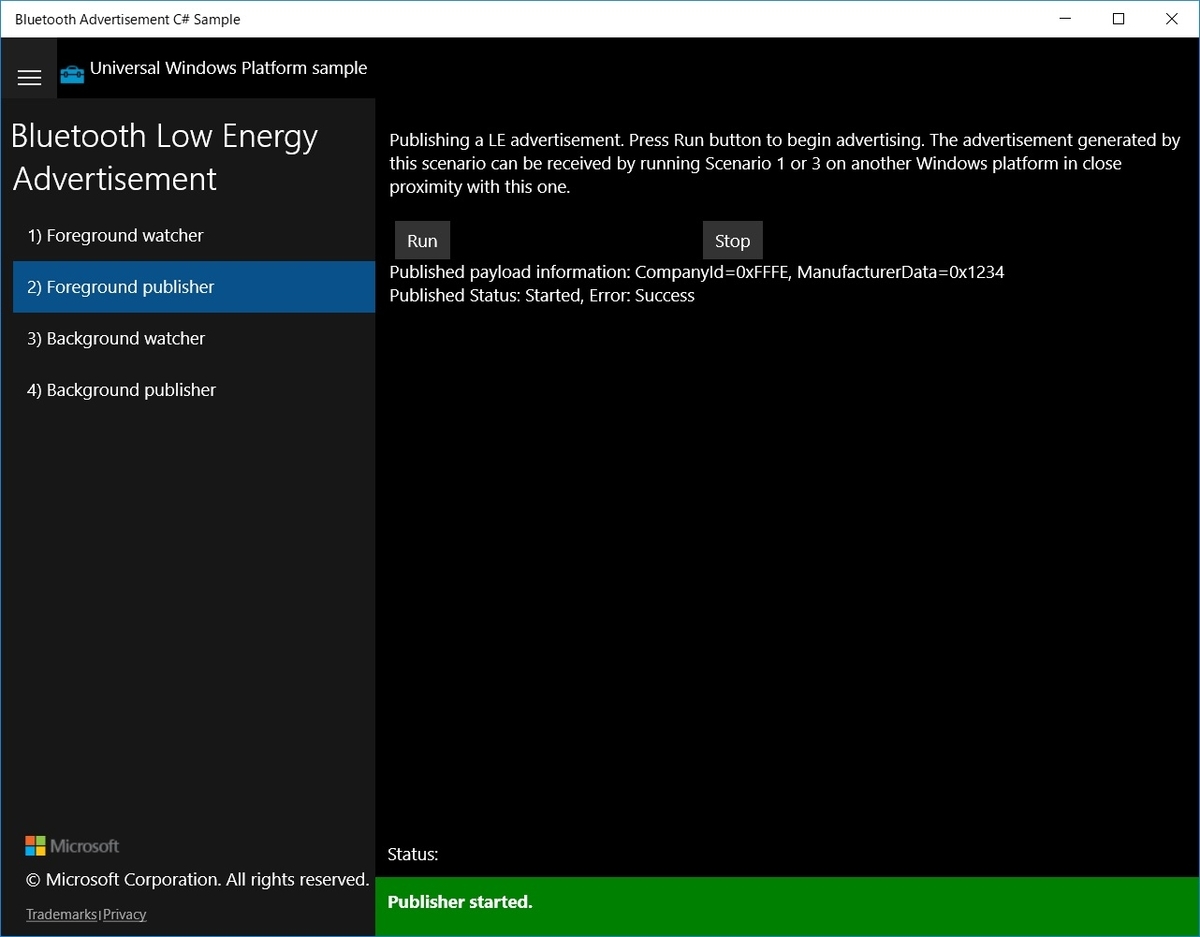1200x937 pixels.
Task: Click the Universal Windows Platform sample title
Action: (x=229, y=68)
